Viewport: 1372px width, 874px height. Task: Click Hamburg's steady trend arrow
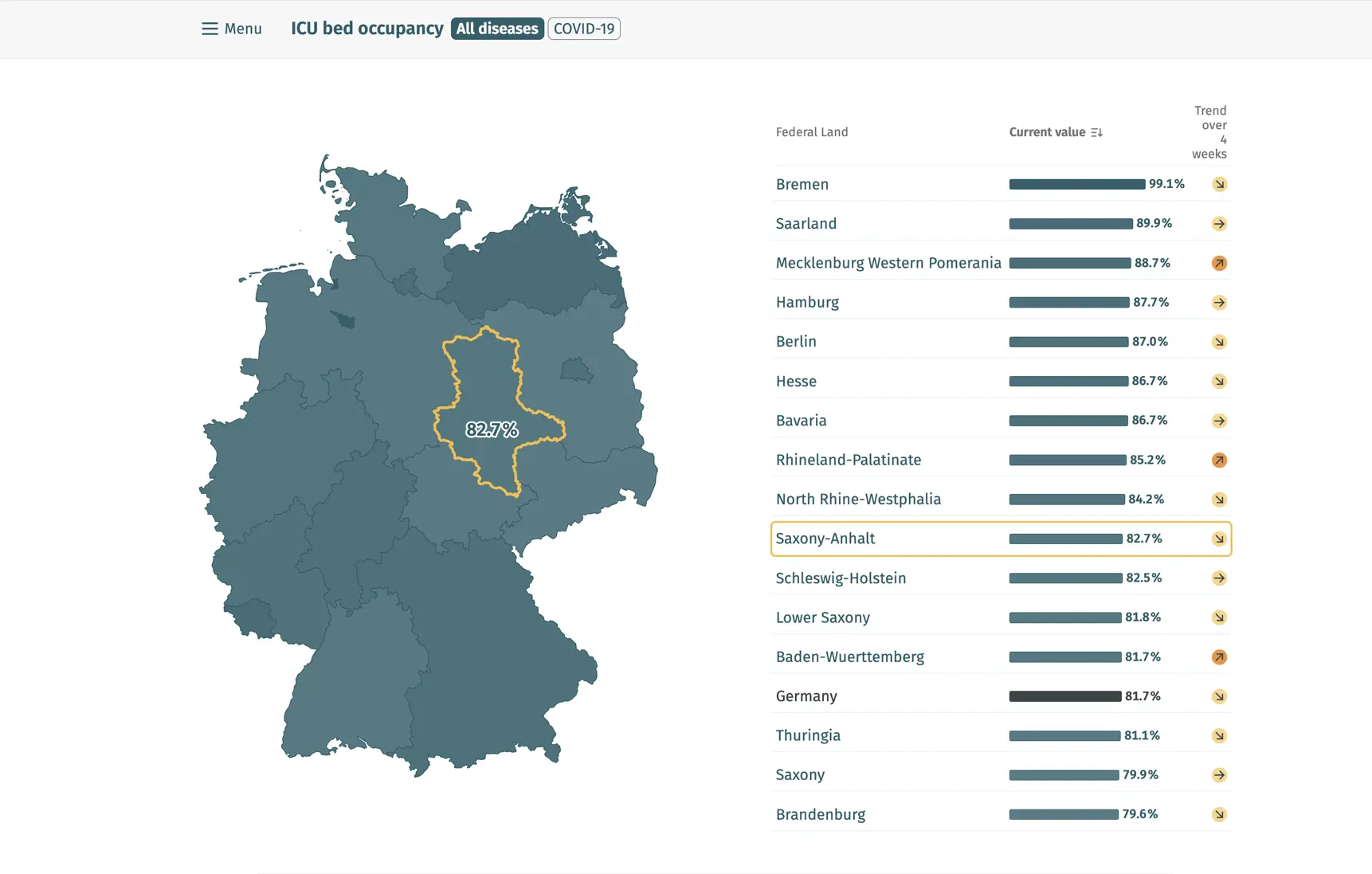pyautogui.click(x=1219, y=303)
